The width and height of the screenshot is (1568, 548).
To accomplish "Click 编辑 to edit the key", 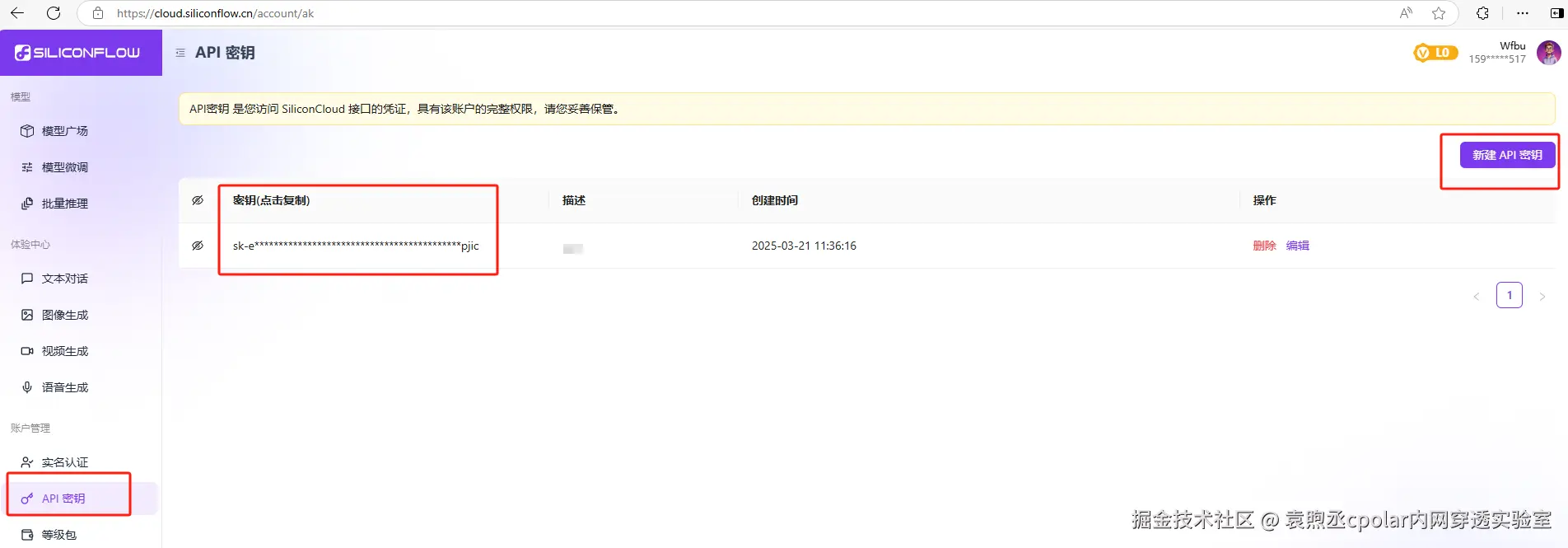I will 1298,246.
